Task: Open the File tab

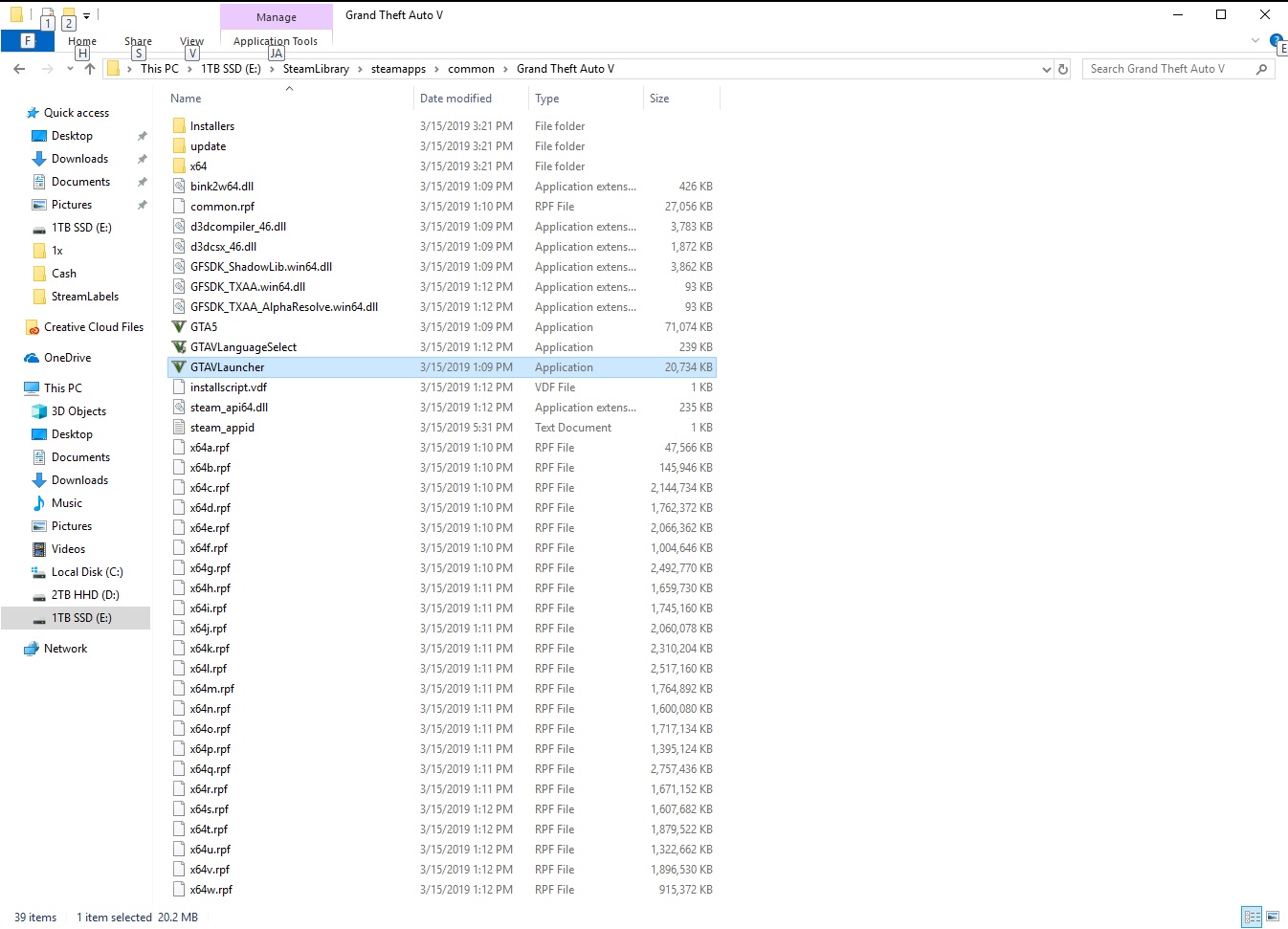Action: [x=27, y=40]
